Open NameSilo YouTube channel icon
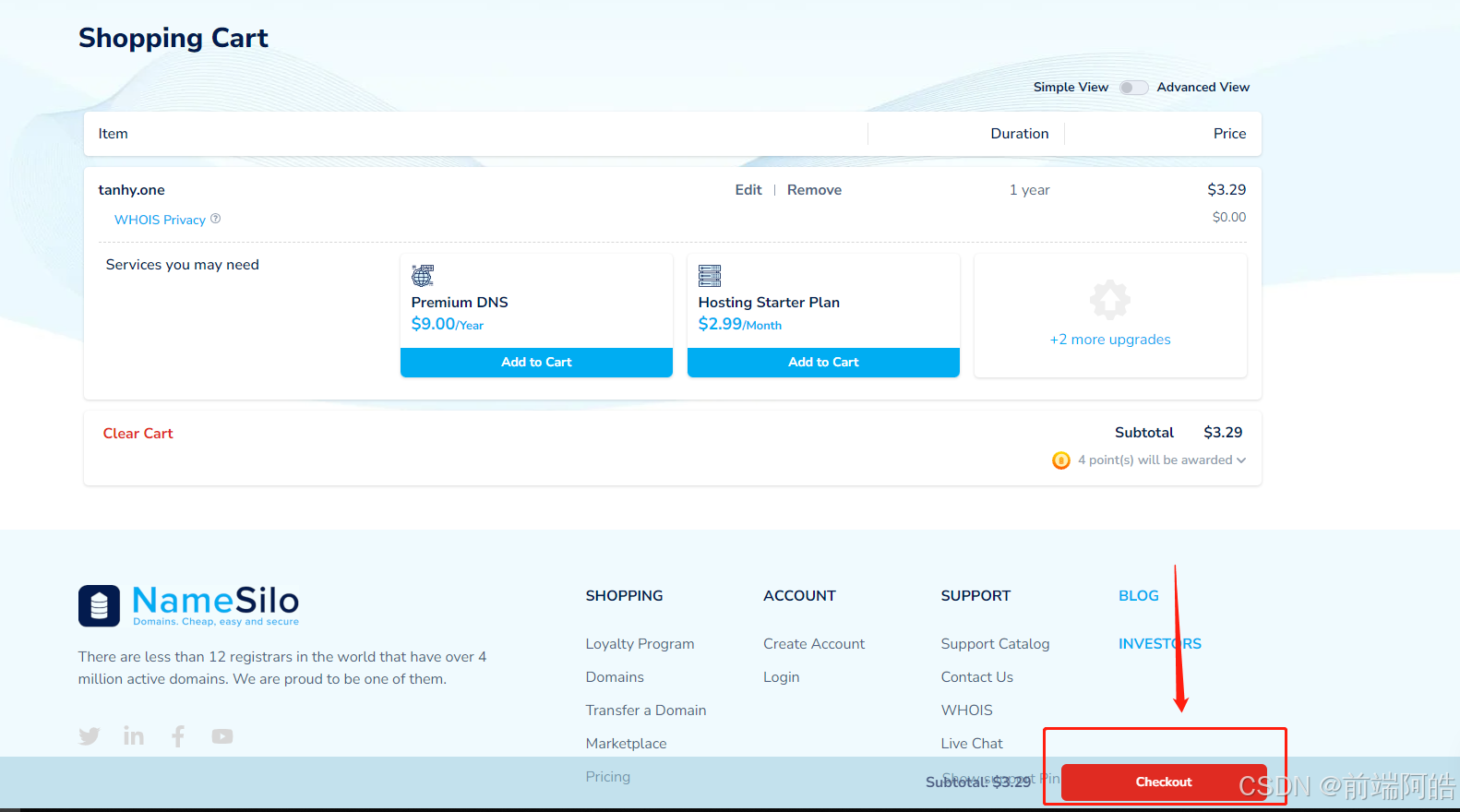 click(222, 735)
